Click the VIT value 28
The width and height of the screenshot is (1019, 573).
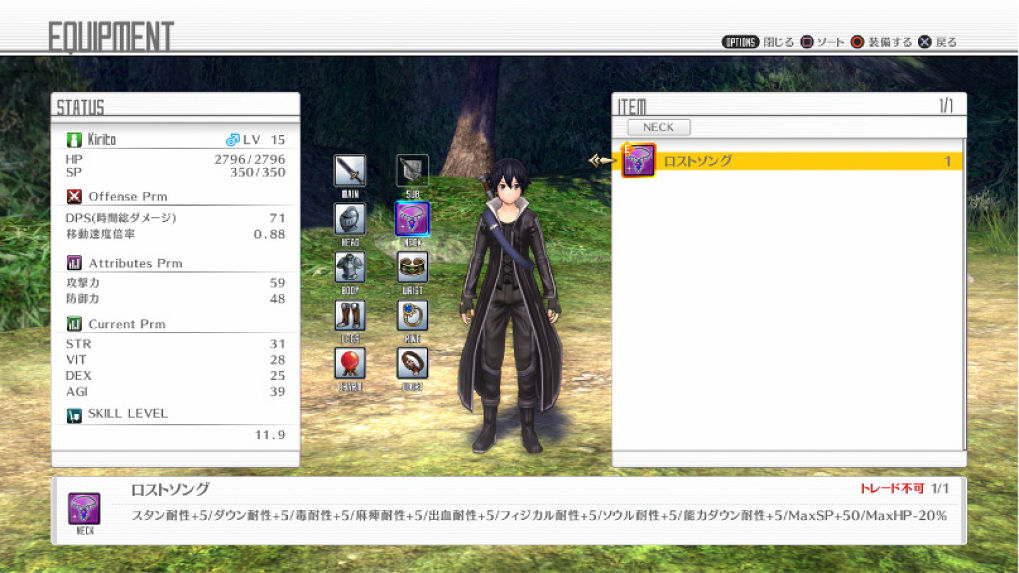click(x=277, y=360)
